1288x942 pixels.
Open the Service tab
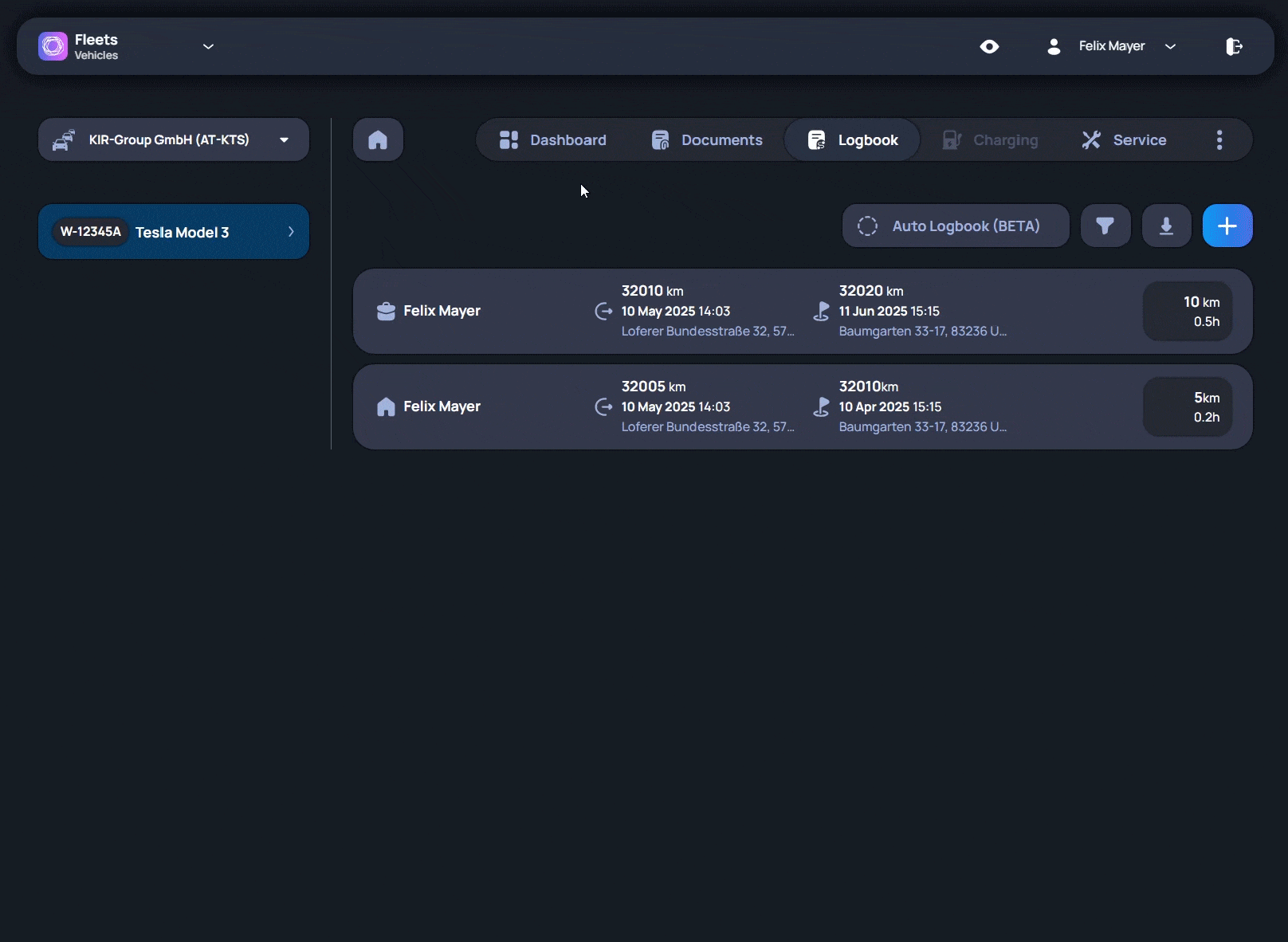[1124, 139]
